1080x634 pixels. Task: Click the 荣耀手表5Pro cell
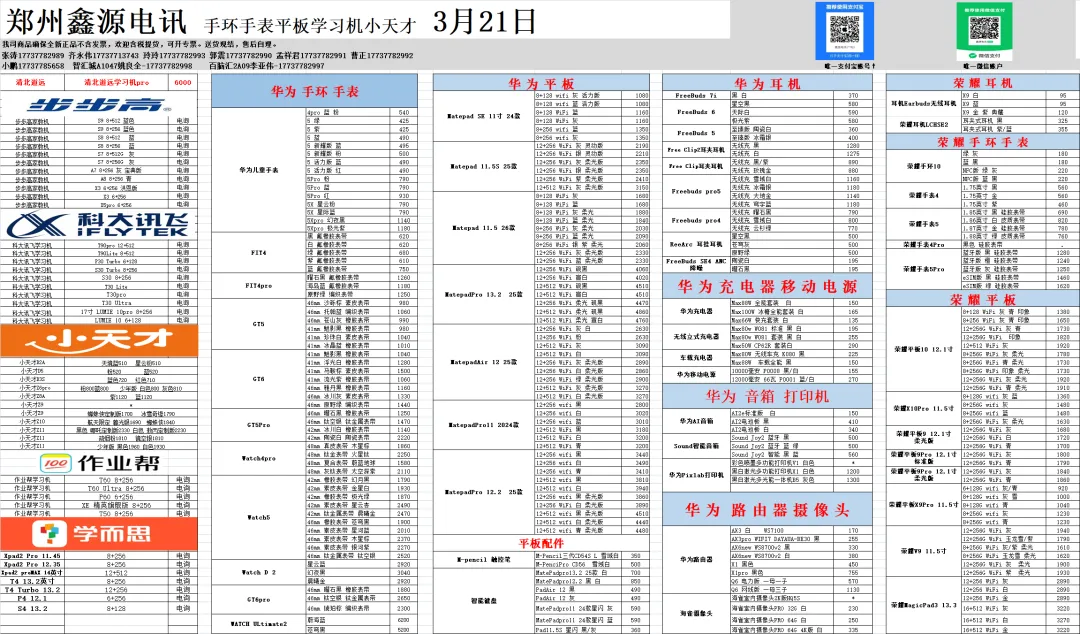[x=923, y=269]
